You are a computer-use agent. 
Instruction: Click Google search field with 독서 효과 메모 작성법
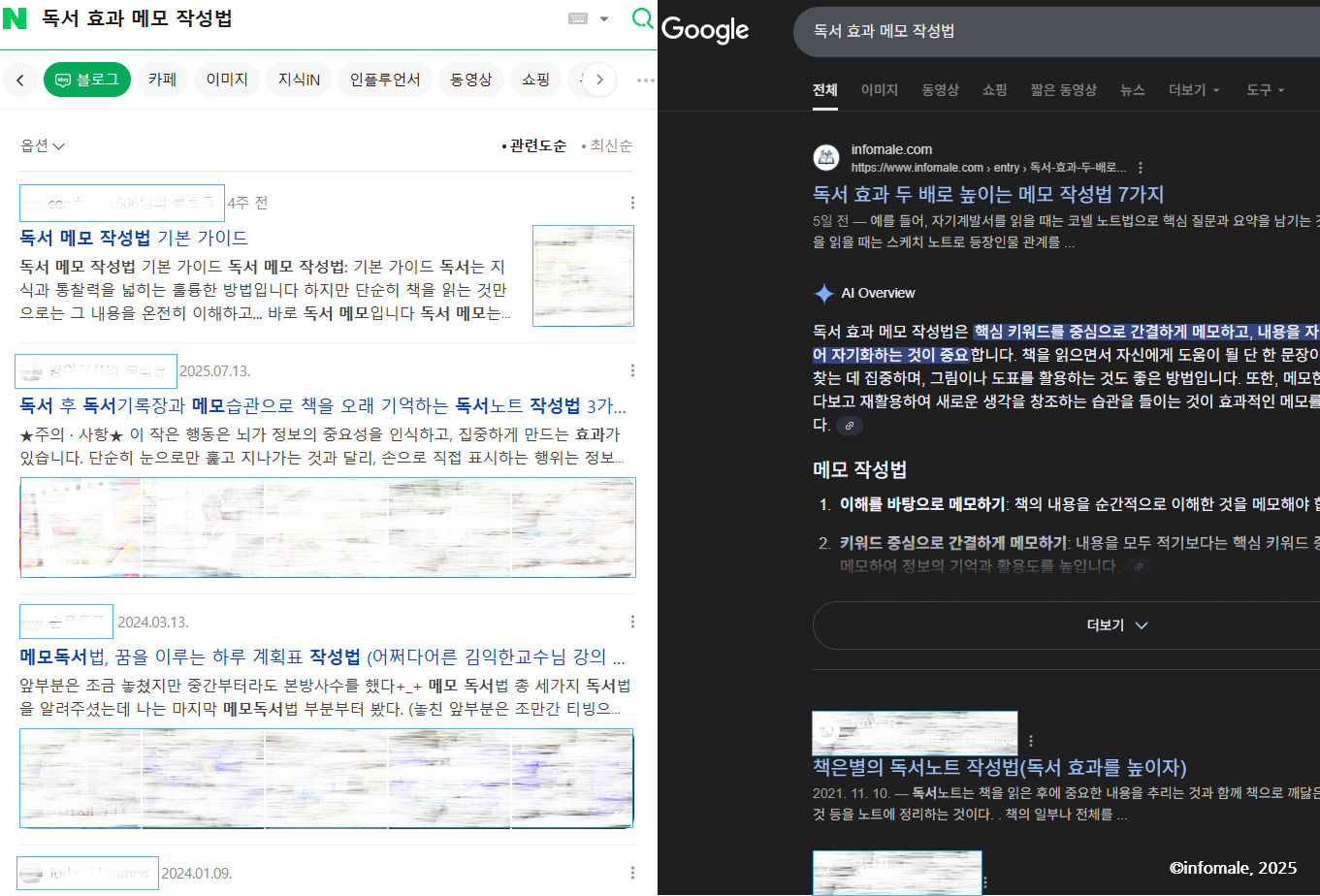click(x=1056, y=31)
